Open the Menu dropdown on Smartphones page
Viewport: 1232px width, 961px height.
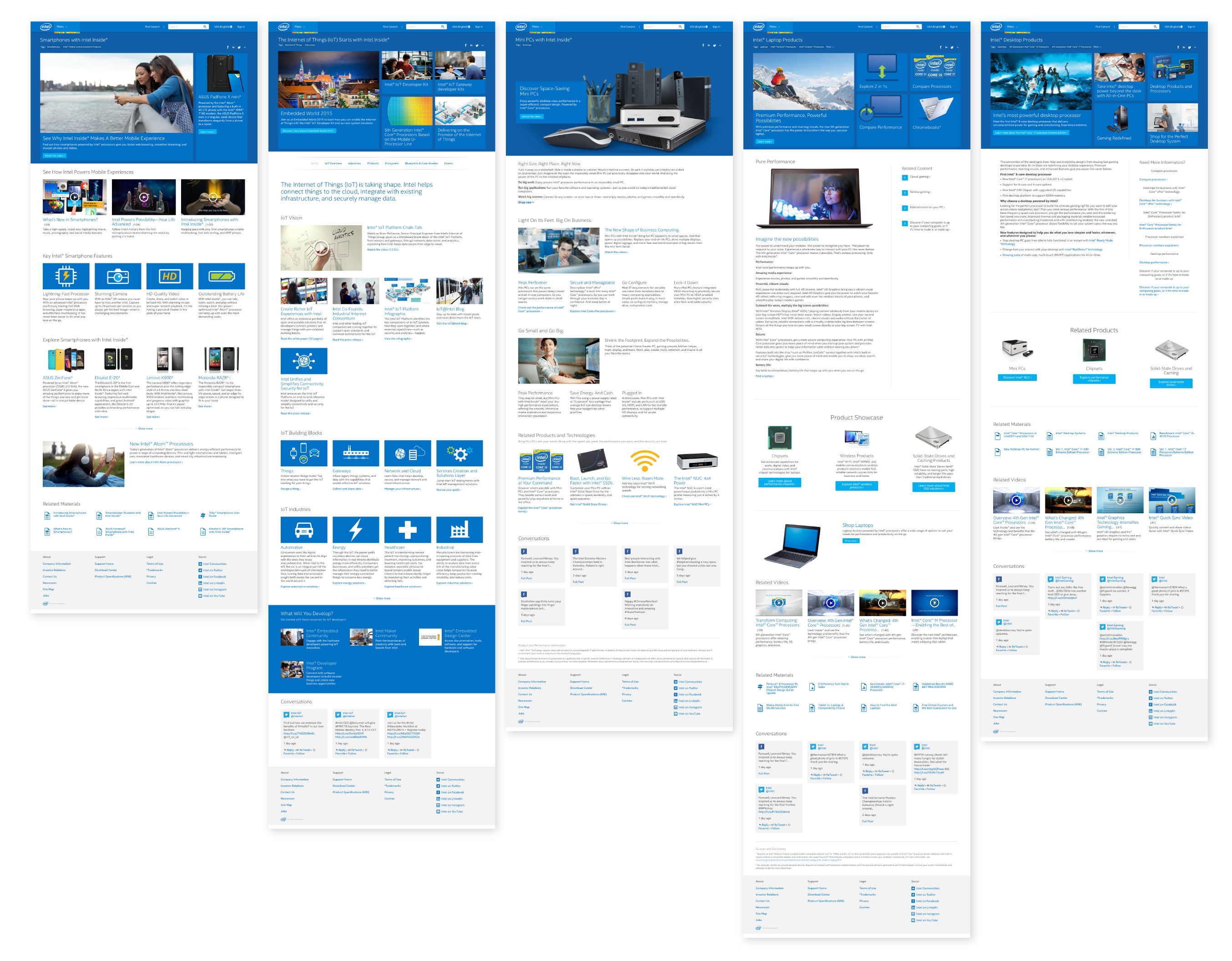[x=61, y=26]
